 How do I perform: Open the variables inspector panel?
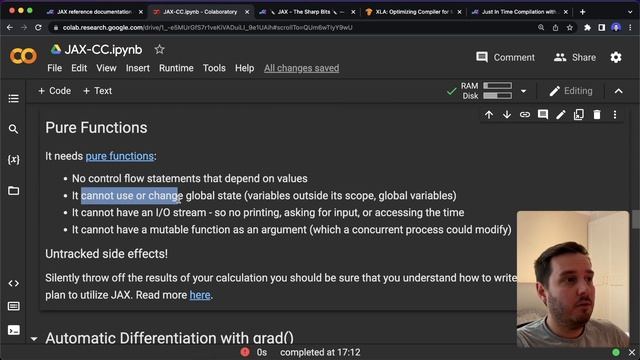13,160
